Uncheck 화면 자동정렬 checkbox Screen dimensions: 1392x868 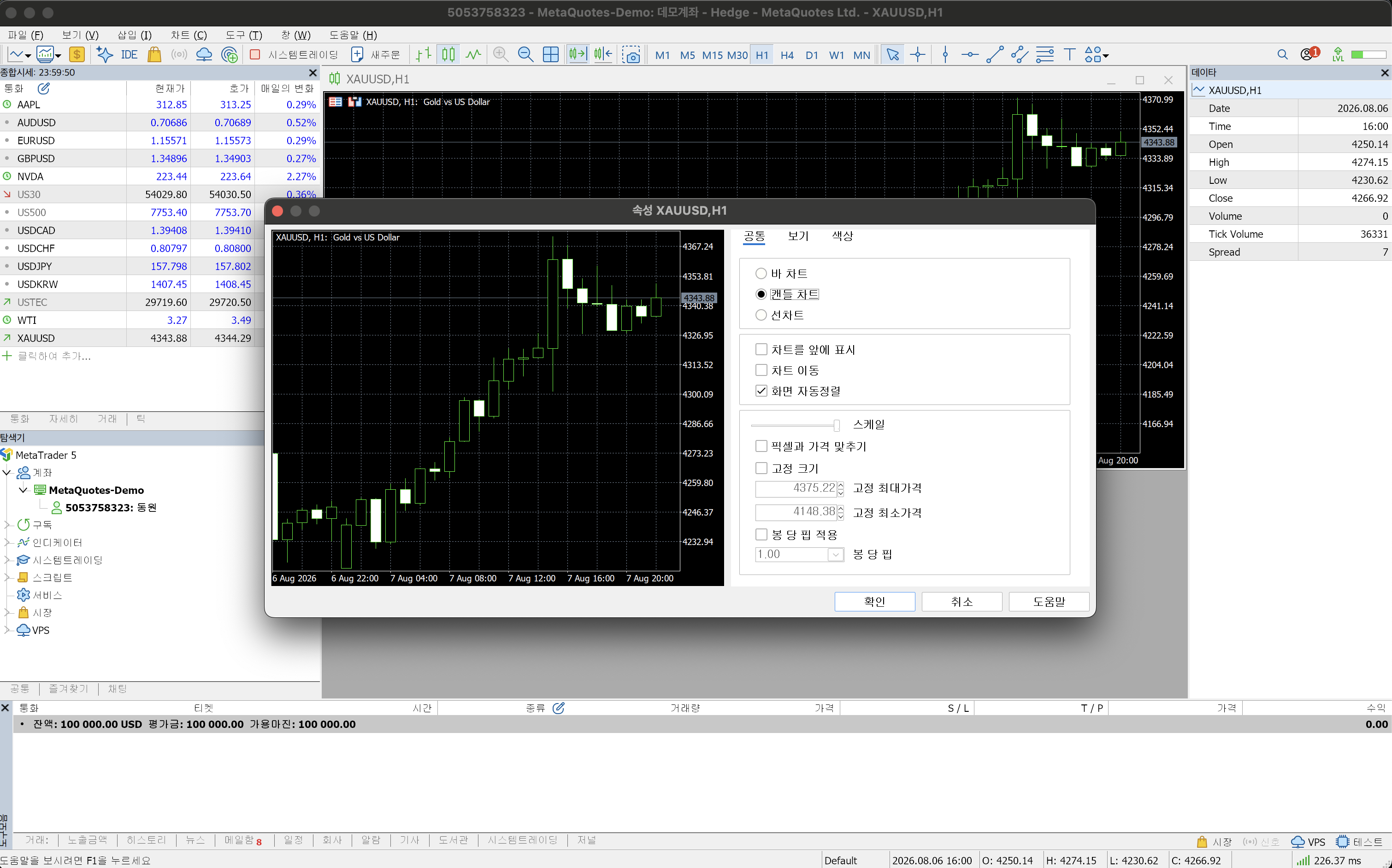(x=761, y=391)
